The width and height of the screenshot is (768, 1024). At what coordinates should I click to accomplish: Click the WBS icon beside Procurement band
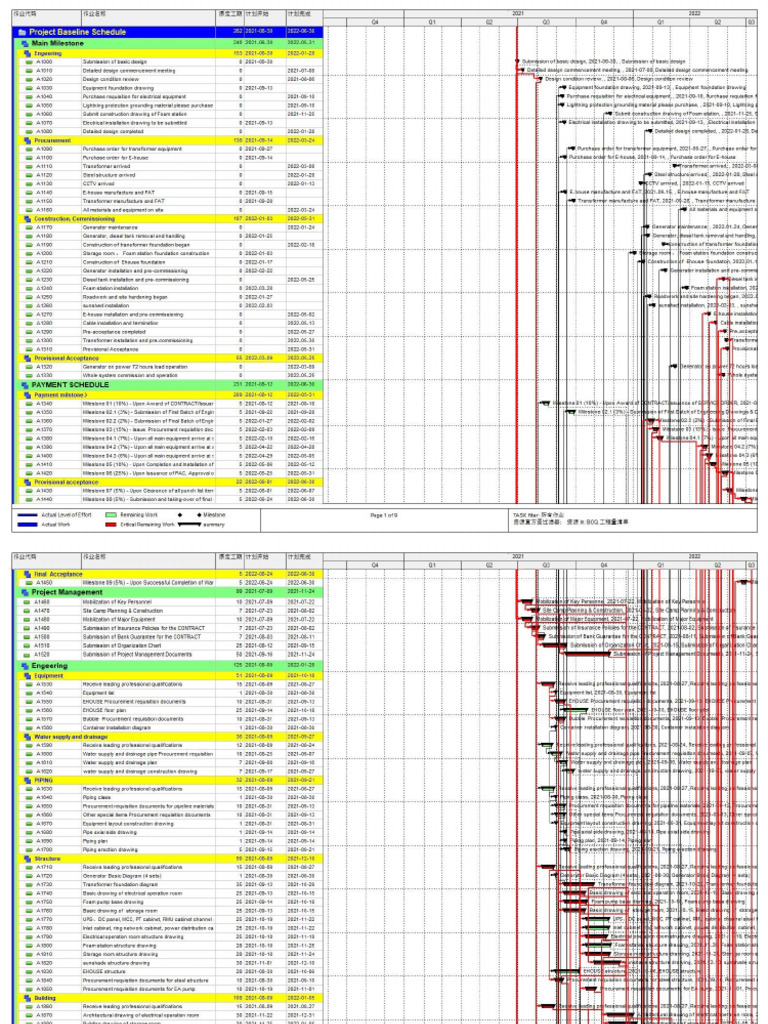(x=28, y=140)
